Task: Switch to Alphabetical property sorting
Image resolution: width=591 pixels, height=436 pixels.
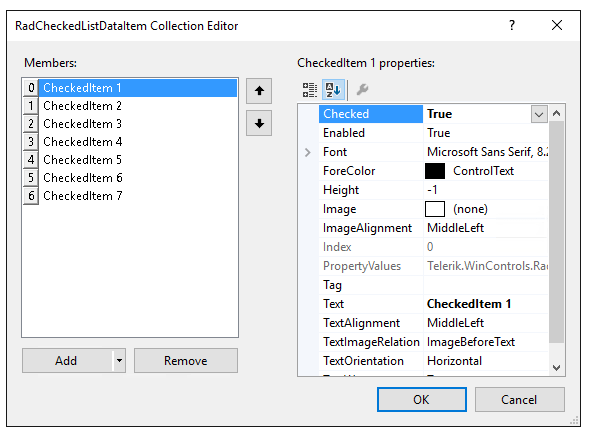Action: (333, 90)
